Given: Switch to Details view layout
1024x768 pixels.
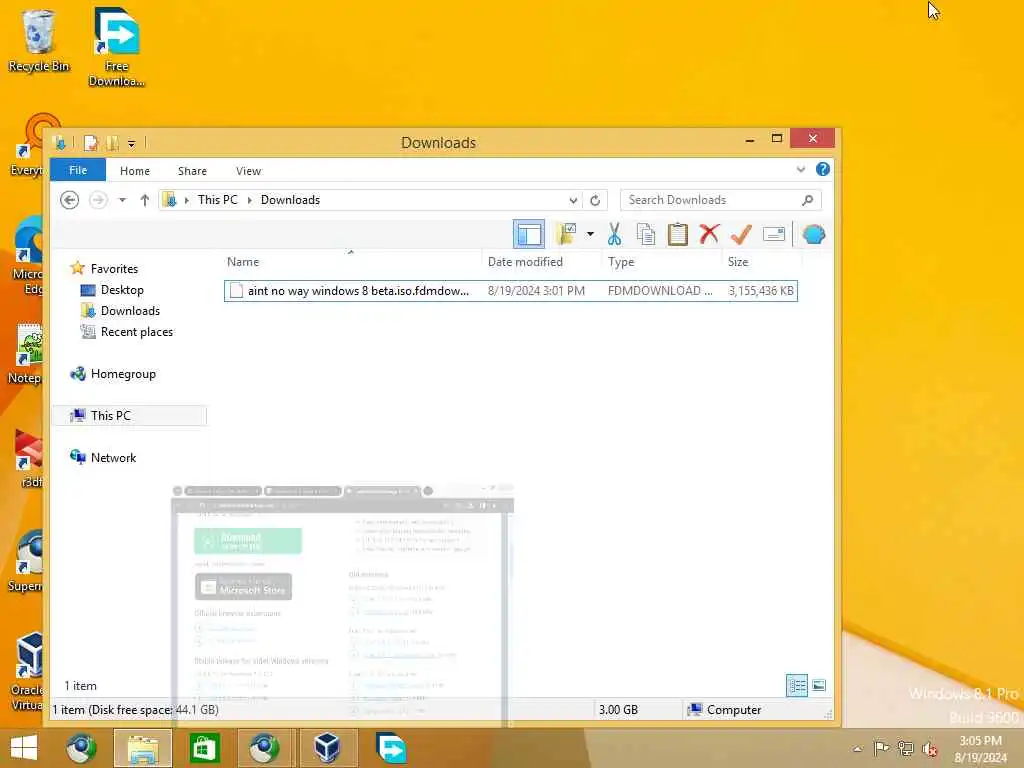Looking at the screenshot, I should pyautogui.click(x=797, y=685).
